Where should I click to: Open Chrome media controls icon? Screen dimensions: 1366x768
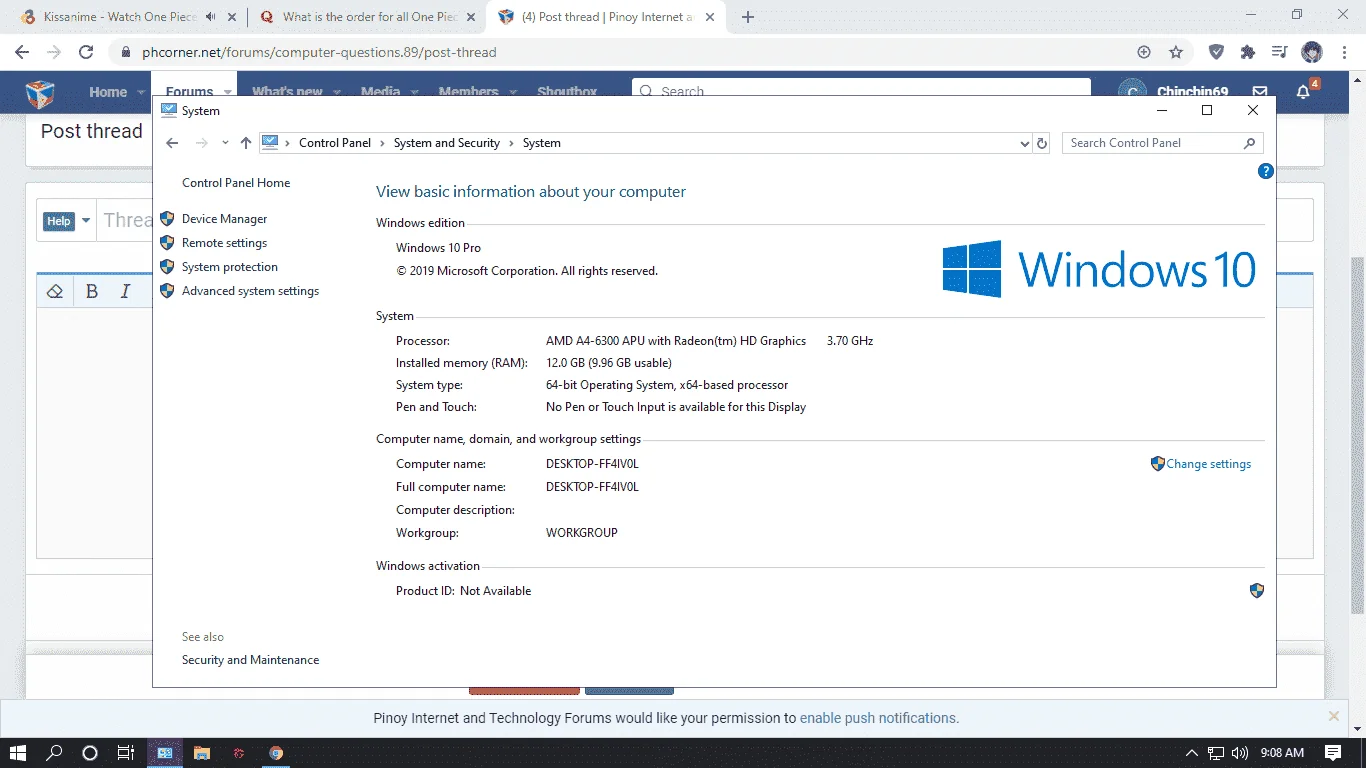point(1280,52)
